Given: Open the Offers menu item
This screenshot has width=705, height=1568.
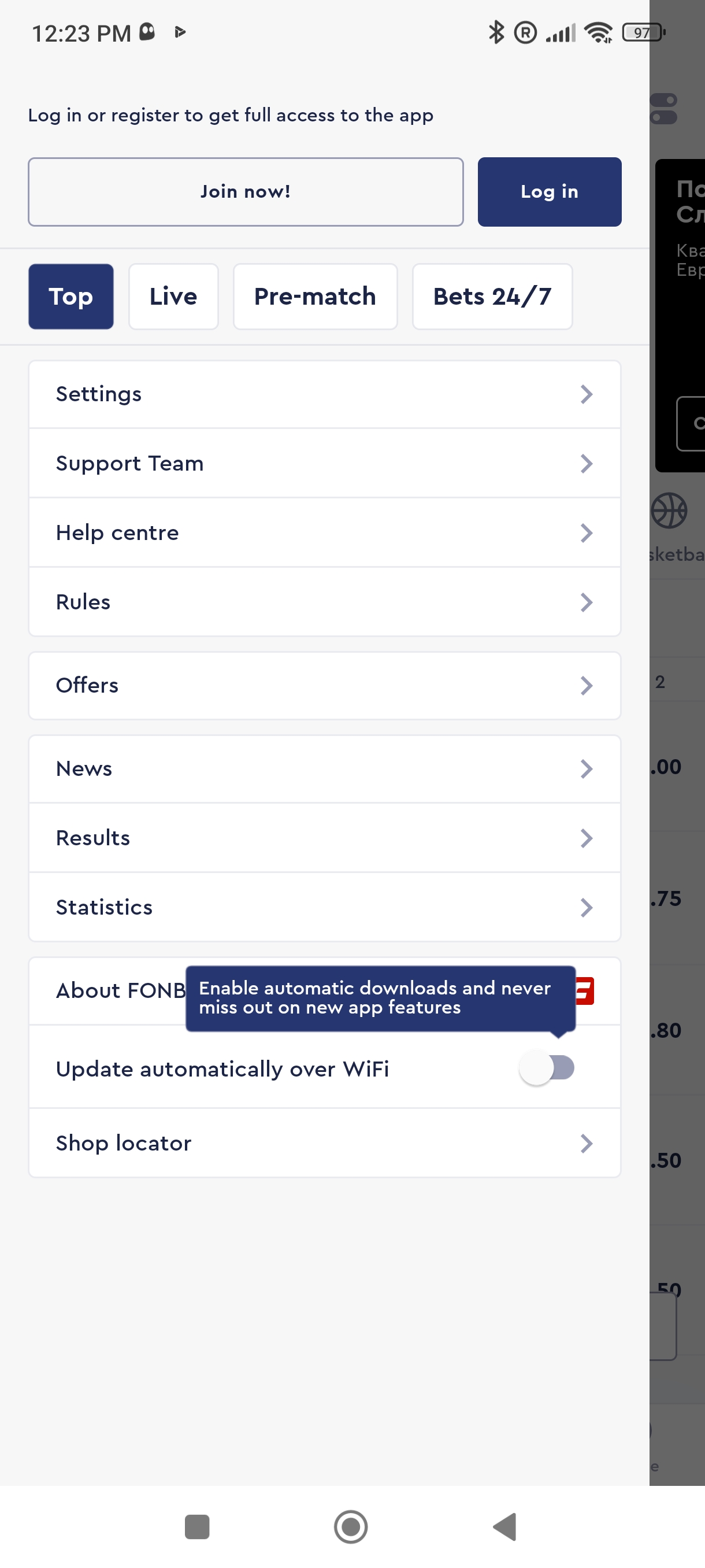Looking at the screenshot, I should [x=324, y=685].
